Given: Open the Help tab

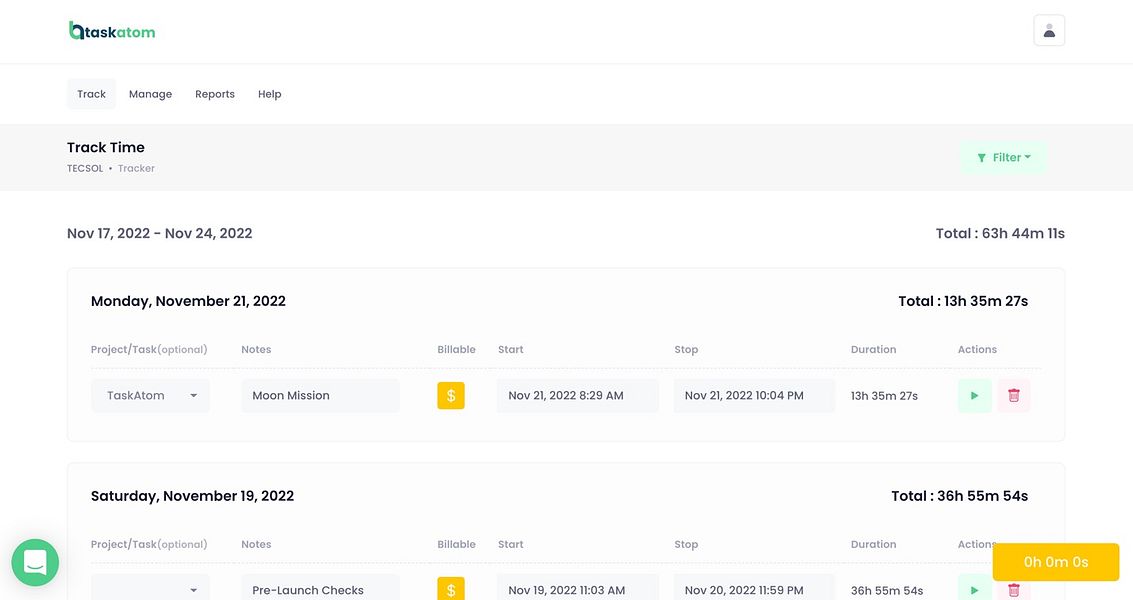Looking at the screenshot, I should click(x=270, y=94).
